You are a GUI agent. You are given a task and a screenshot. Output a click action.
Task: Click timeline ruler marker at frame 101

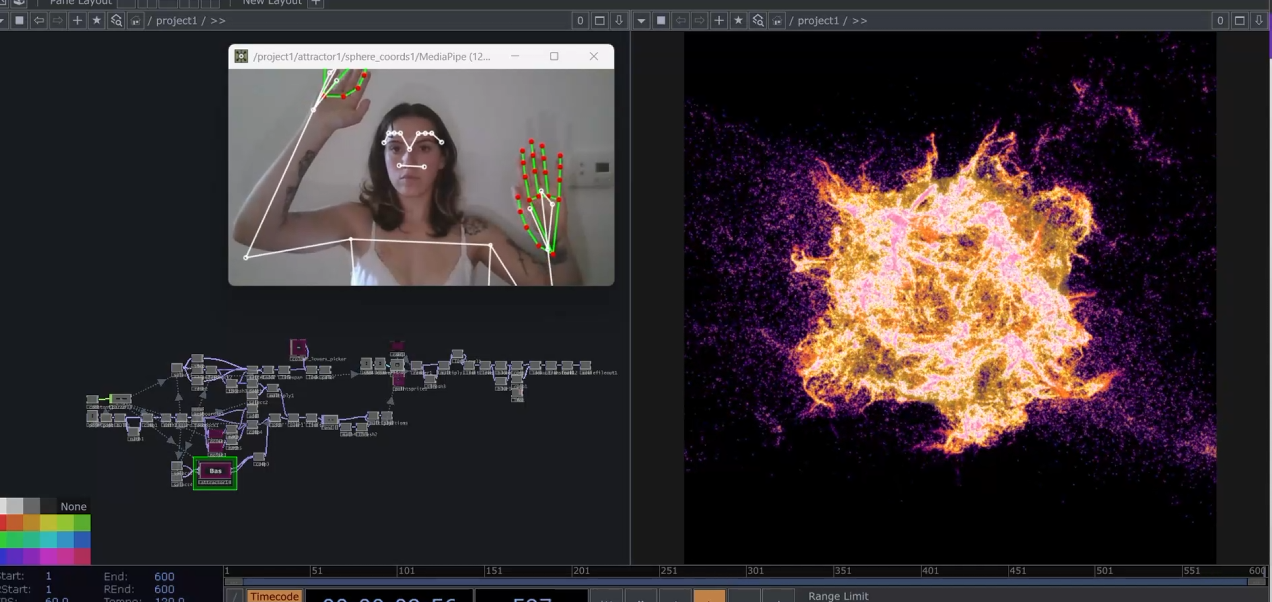click(x=405, y=571)
